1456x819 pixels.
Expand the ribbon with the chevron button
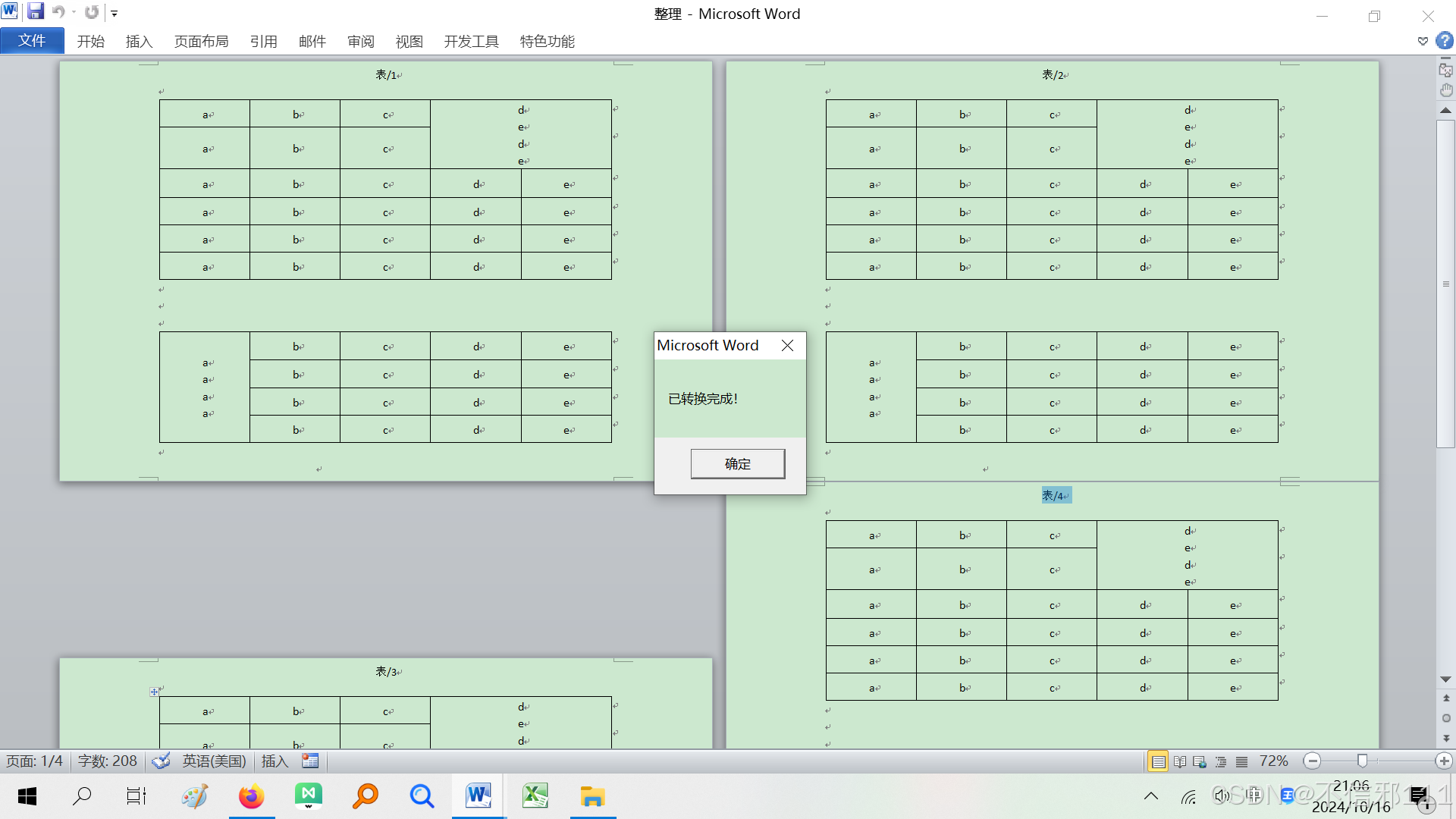click(x=1423, y=41)
